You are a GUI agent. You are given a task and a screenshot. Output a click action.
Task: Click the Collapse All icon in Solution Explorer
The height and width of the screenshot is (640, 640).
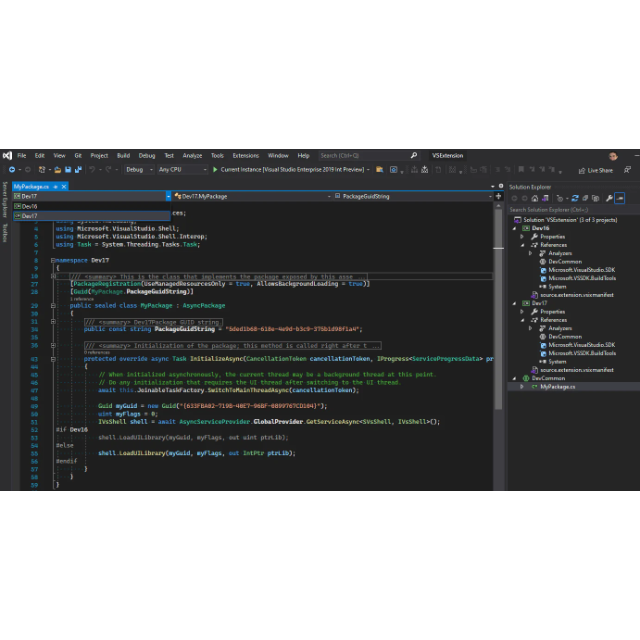pyautogui.click(x=585, y=198)
